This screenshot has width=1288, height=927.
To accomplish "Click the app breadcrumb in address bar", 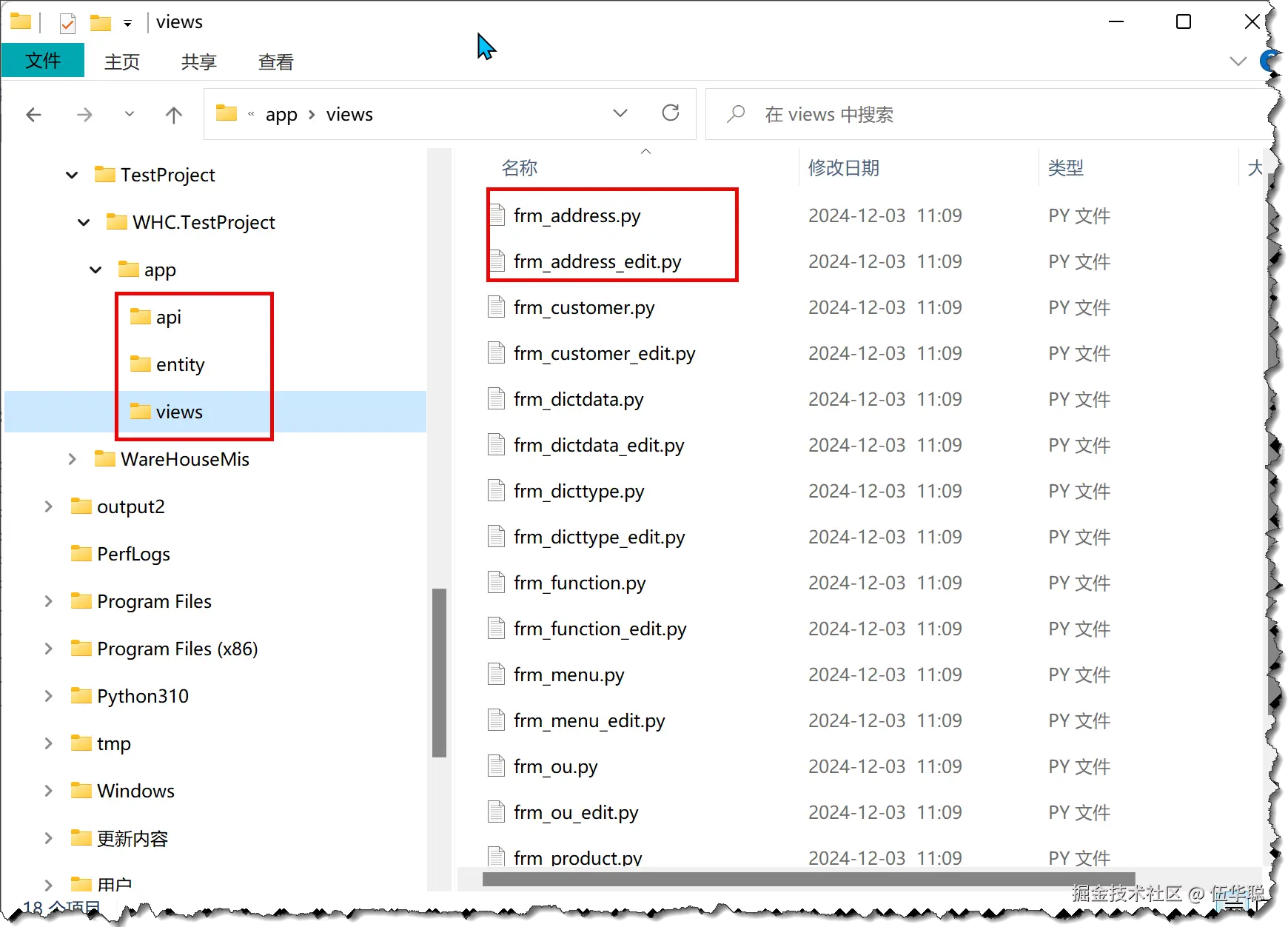I will click(281, 115).
